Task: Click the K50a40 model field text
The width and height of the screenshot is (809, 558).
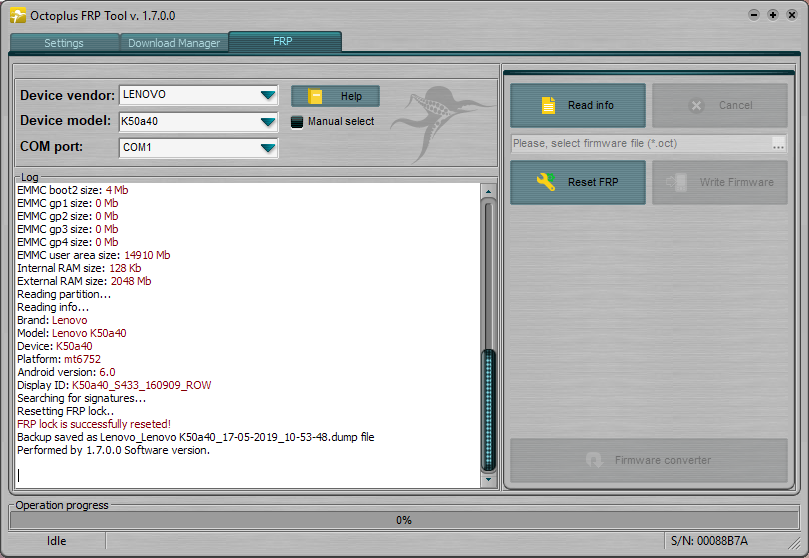Action: coord(140,121)
